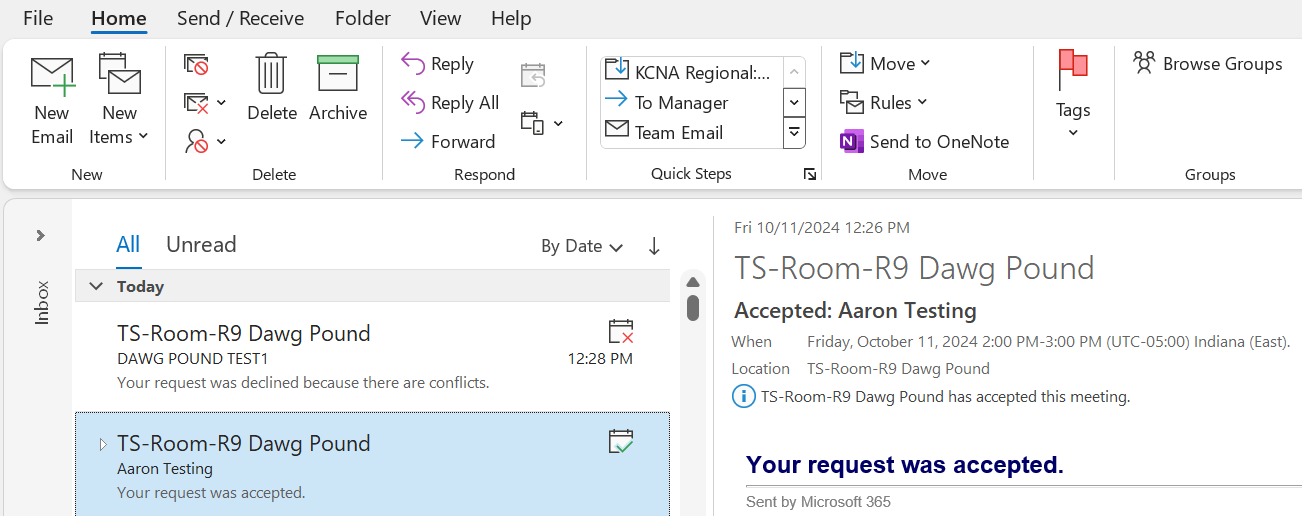Click the Reply button
This screenshot has height=516, width=1302.
pyautogui.click(x=438, y=64)
